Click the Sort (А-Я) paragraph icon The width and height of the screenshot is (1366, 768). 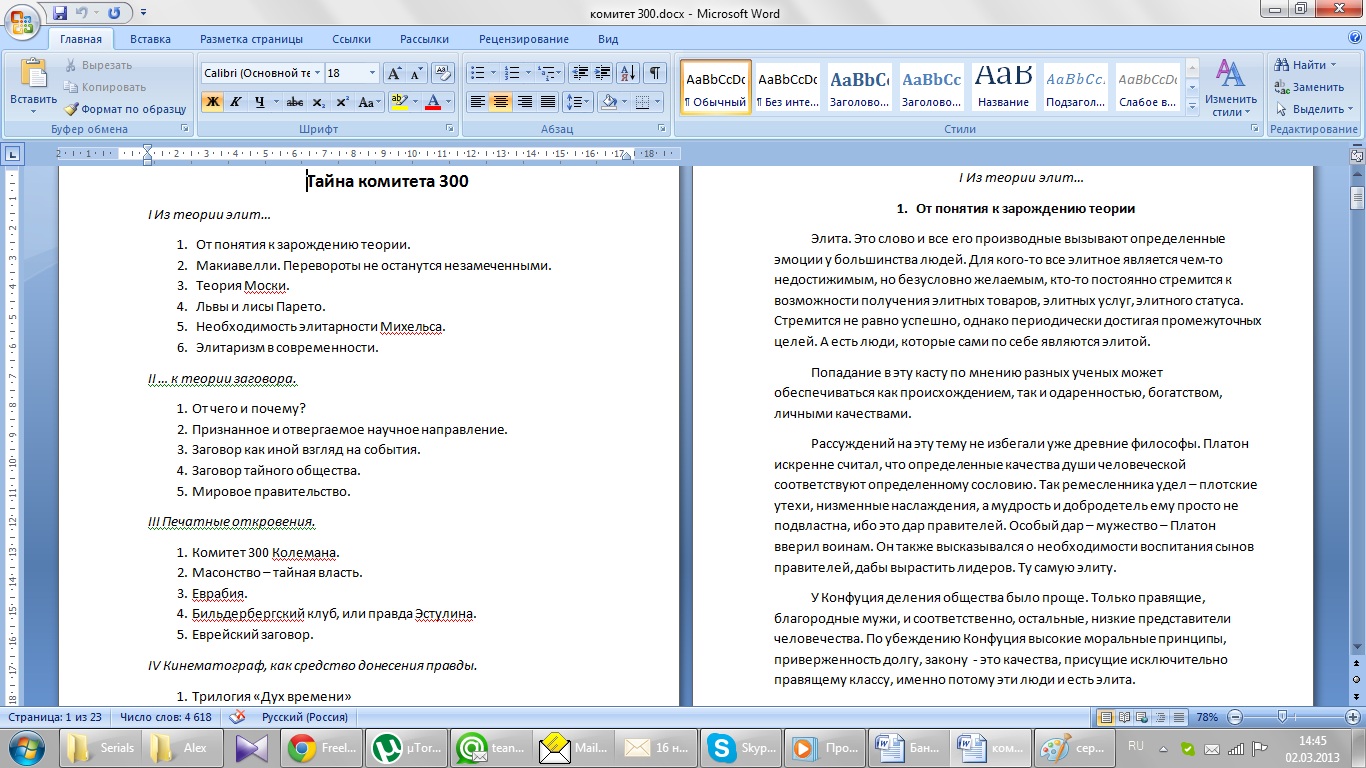[628, 73]
